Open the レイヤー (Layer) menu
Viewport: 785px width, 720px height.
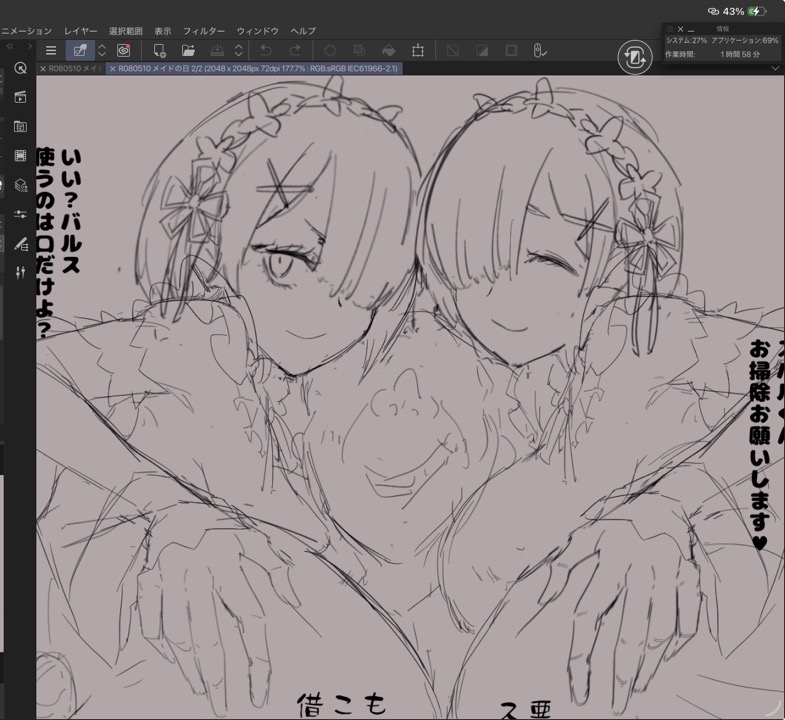[81, 31]
